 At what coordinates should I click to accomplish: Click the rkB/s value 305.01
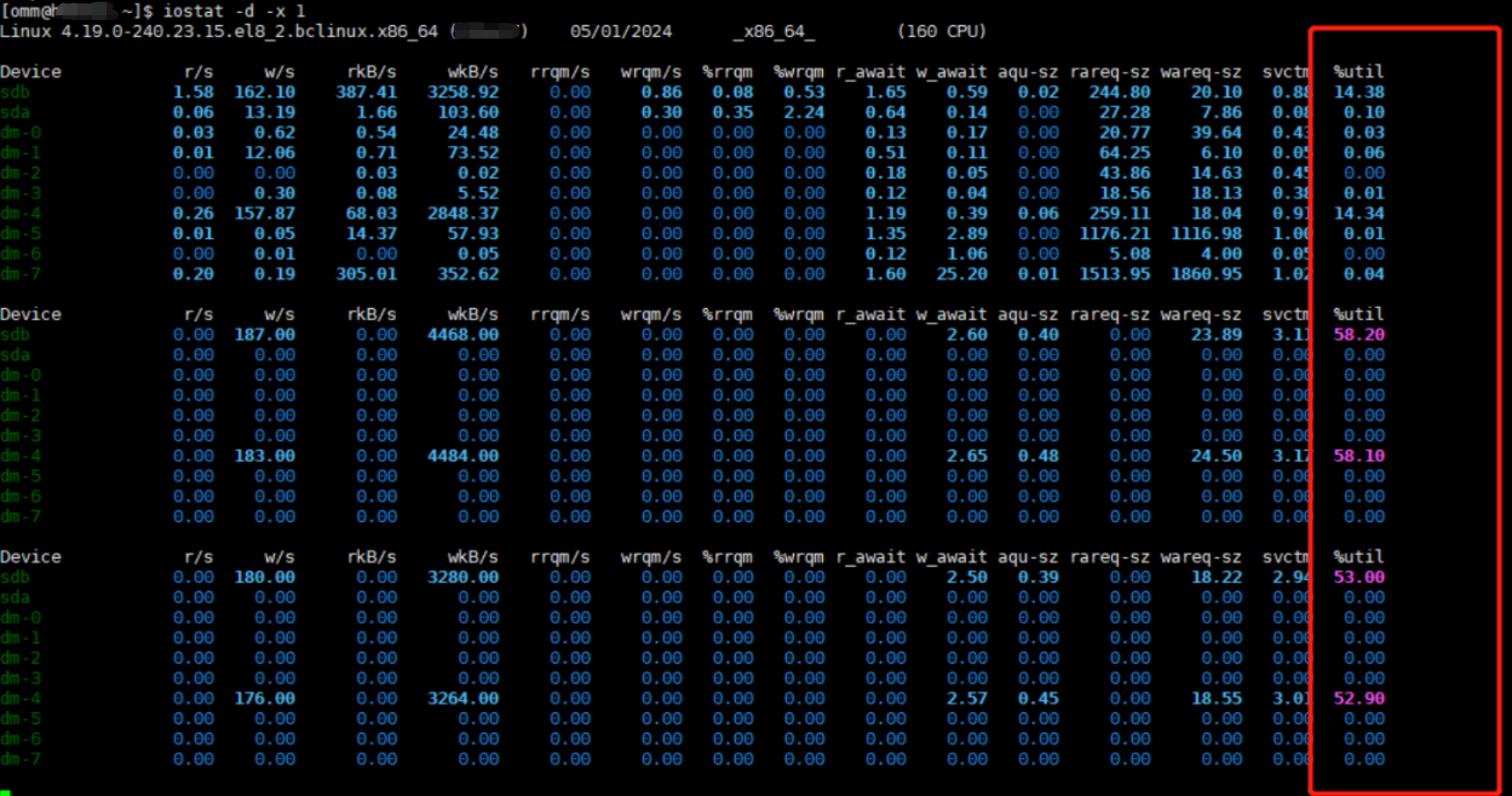point(366,273)
